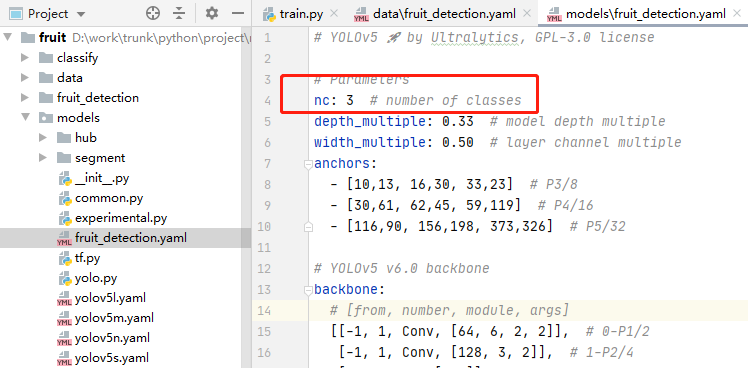This screenshot has height=368, width=748.
Task: Click 'depth_multiple' key in editor
Action: 370,122
